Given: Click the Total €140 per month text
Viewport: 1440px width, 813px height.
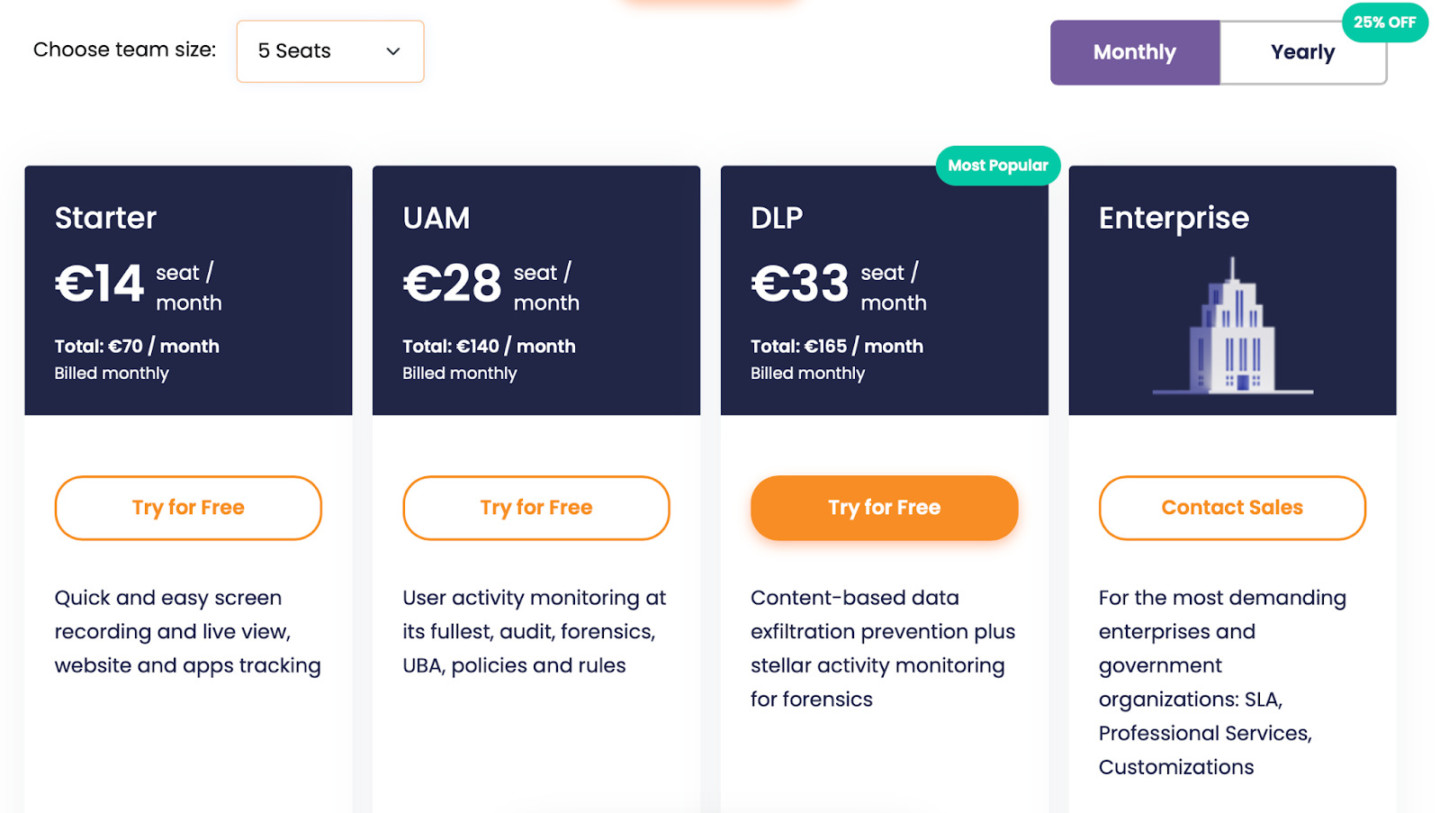Looking at the screenshot, I should 488,345.
